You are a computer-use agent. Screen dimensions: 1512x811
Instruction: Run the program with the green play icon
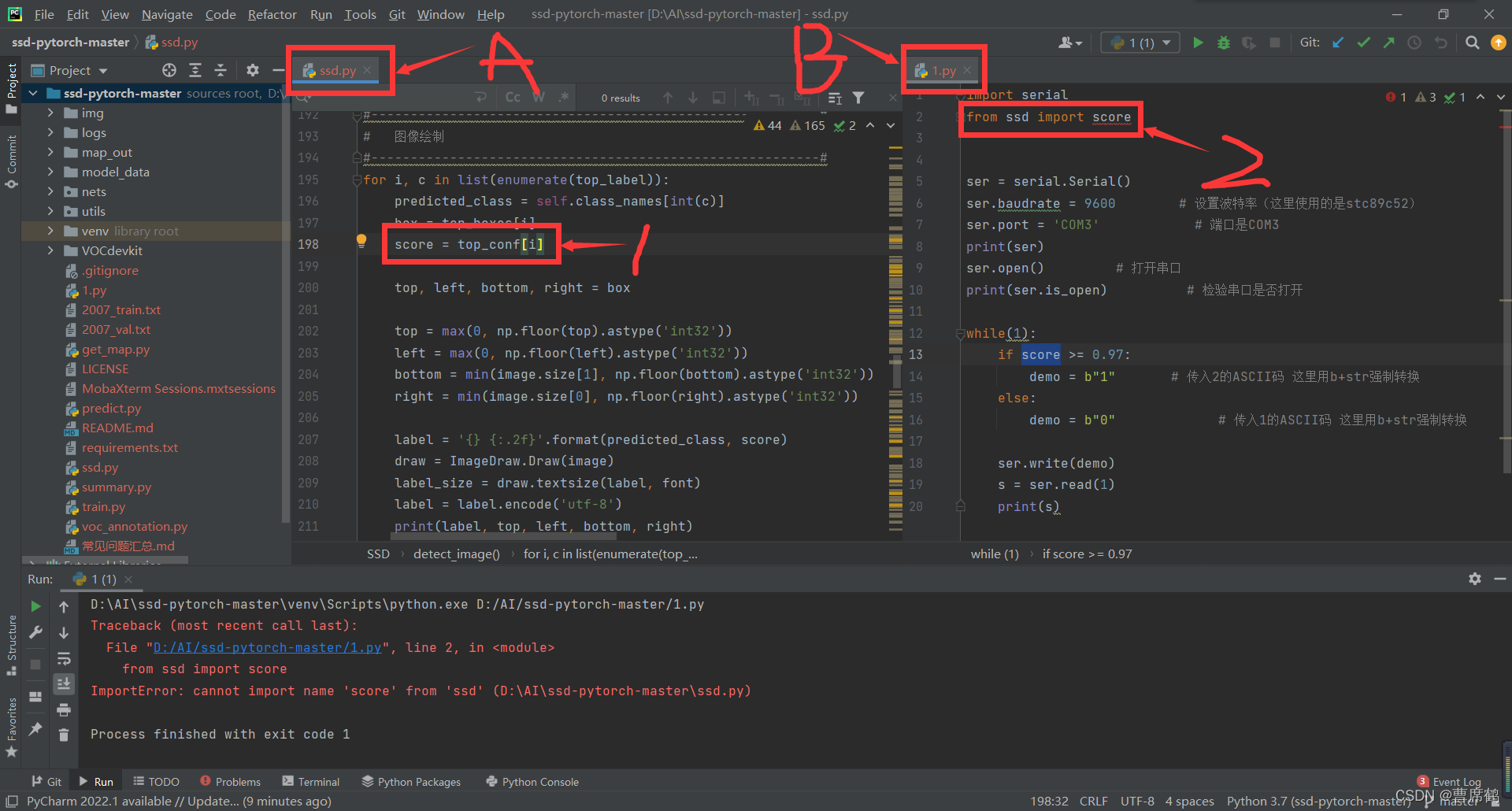pos(1198,43)
